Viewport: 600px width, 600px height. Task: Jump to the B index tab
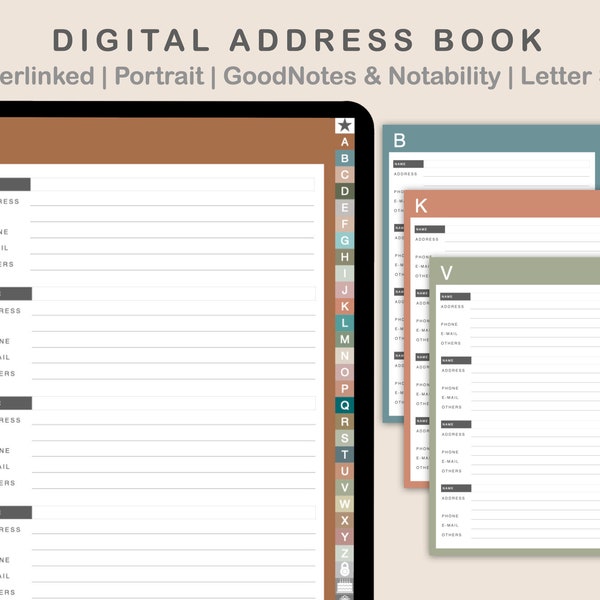pyautogui.click(x=344, y=158)
